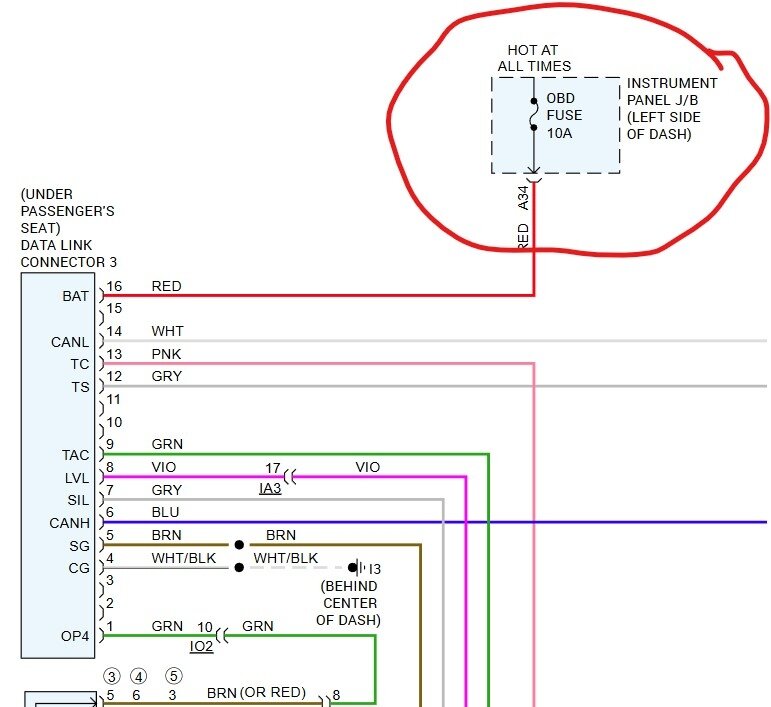This screenshot has height=707, width=771.
Task: Click the GRN wire label at pin 9
Action: 167,444
